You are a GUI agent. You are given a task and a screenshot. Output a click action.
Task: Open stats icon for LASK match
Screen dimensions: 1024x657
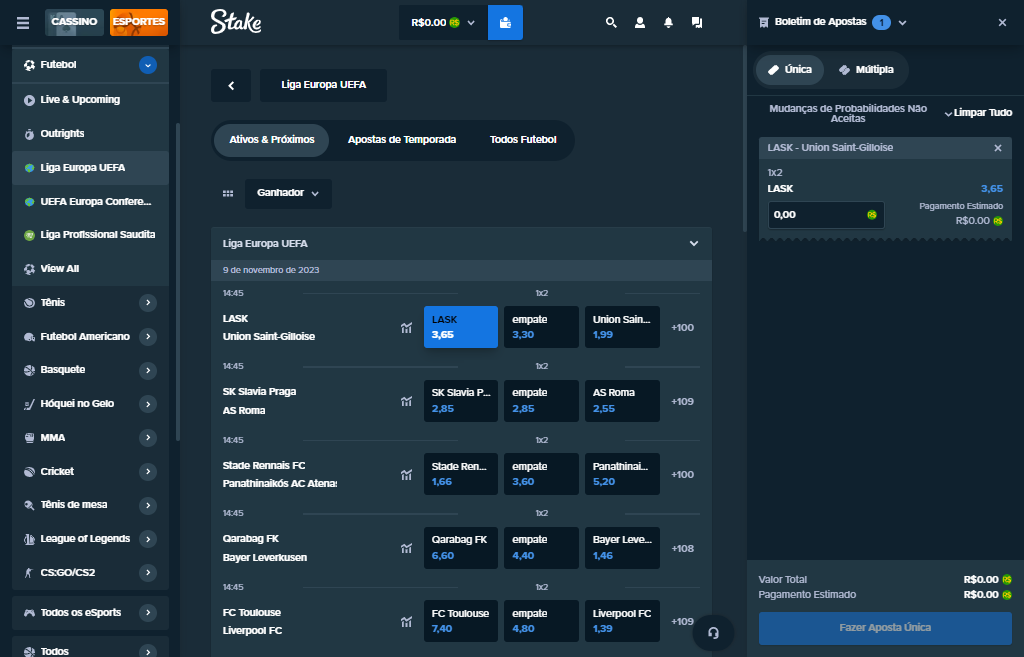tap(406, 328)
